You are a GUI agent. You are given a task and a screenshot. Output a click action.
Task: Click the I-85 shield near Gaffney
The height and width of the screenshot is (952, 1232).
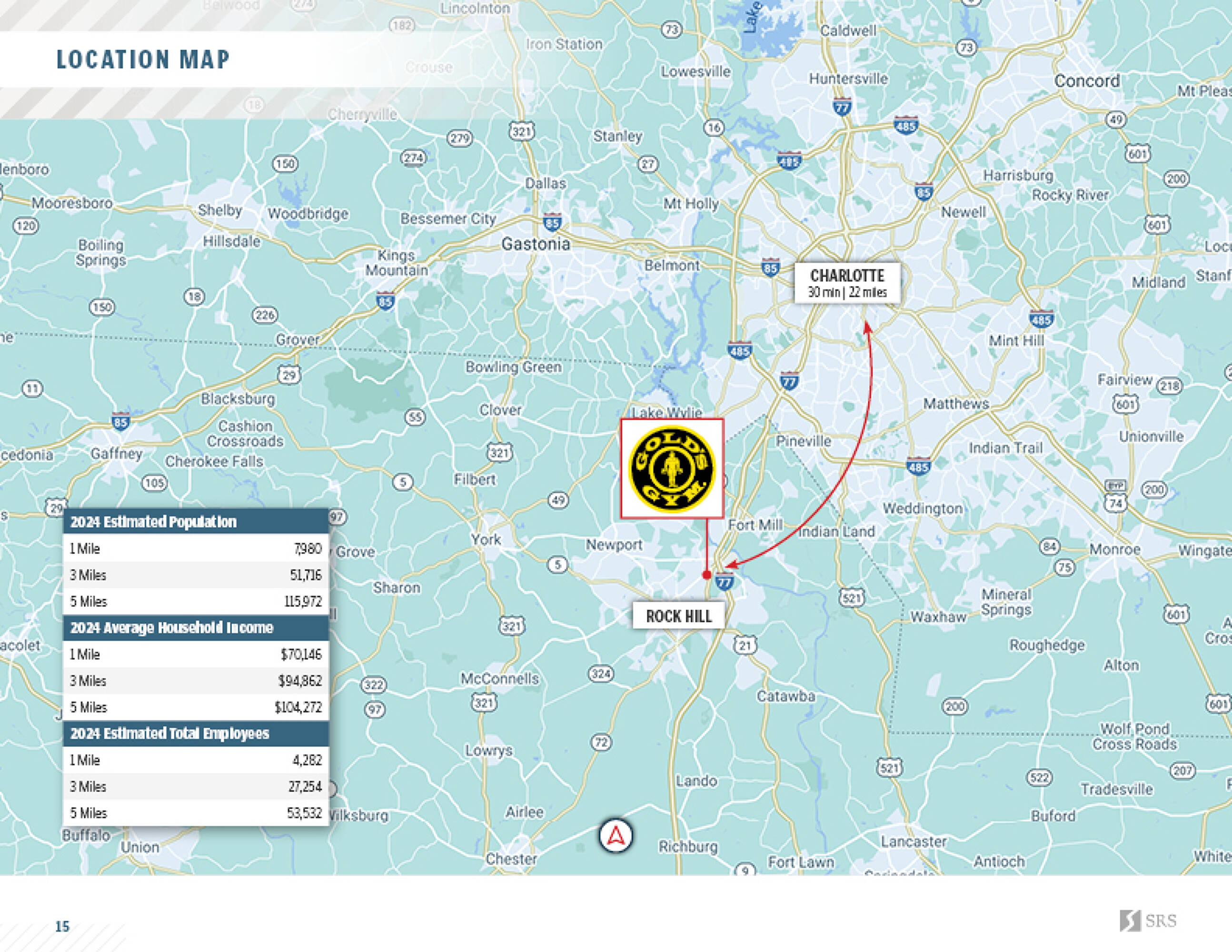pyautogui.click(x=120, y=421)
